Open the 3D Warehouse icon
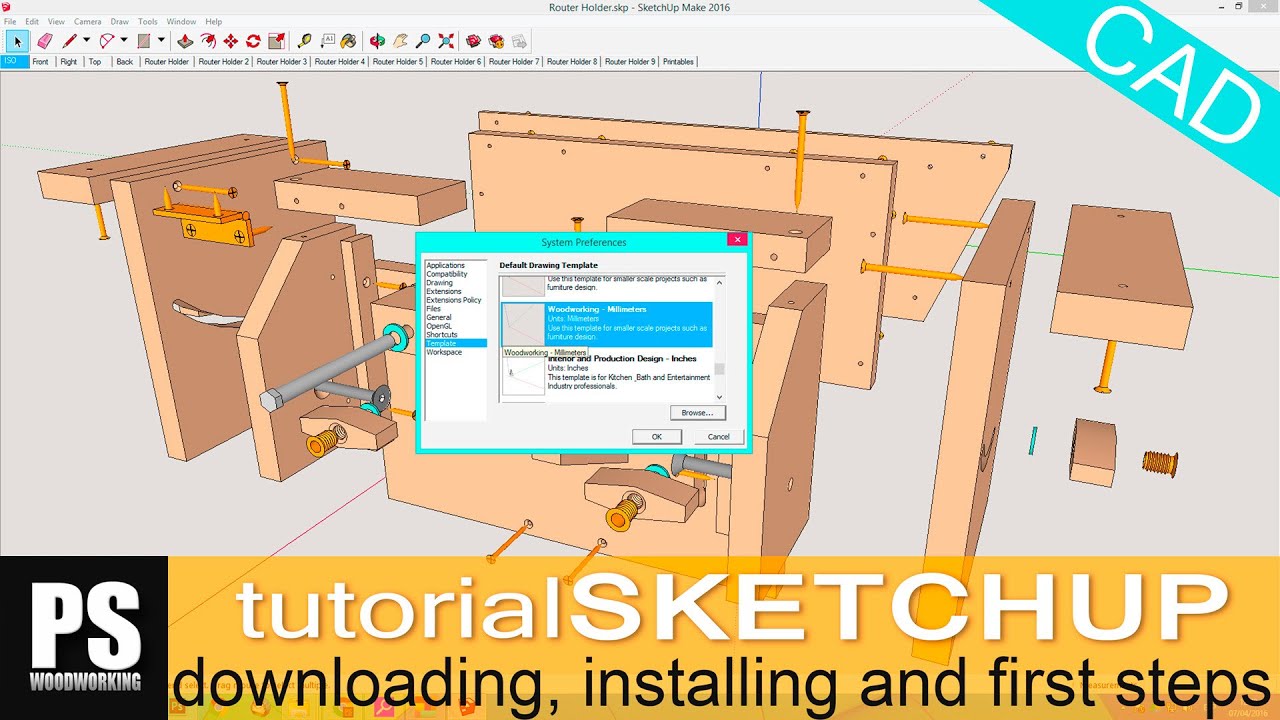Screen dimensions: 1280x720 474,41
